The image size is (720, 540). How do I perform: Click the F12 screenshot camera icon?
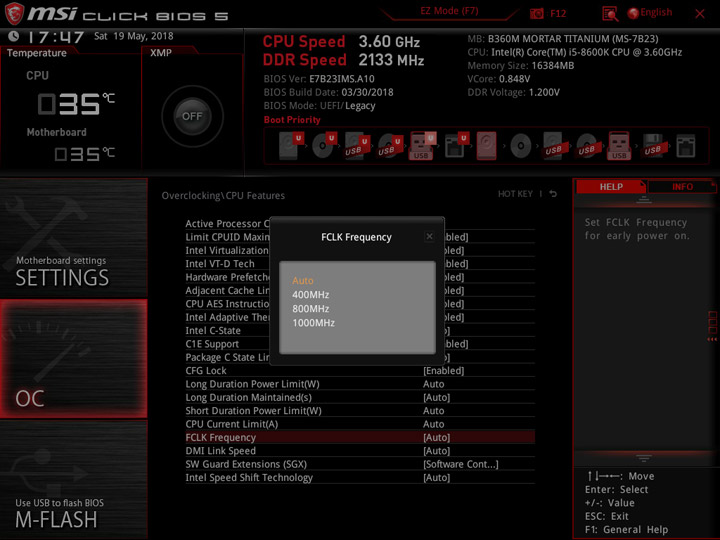536,13
